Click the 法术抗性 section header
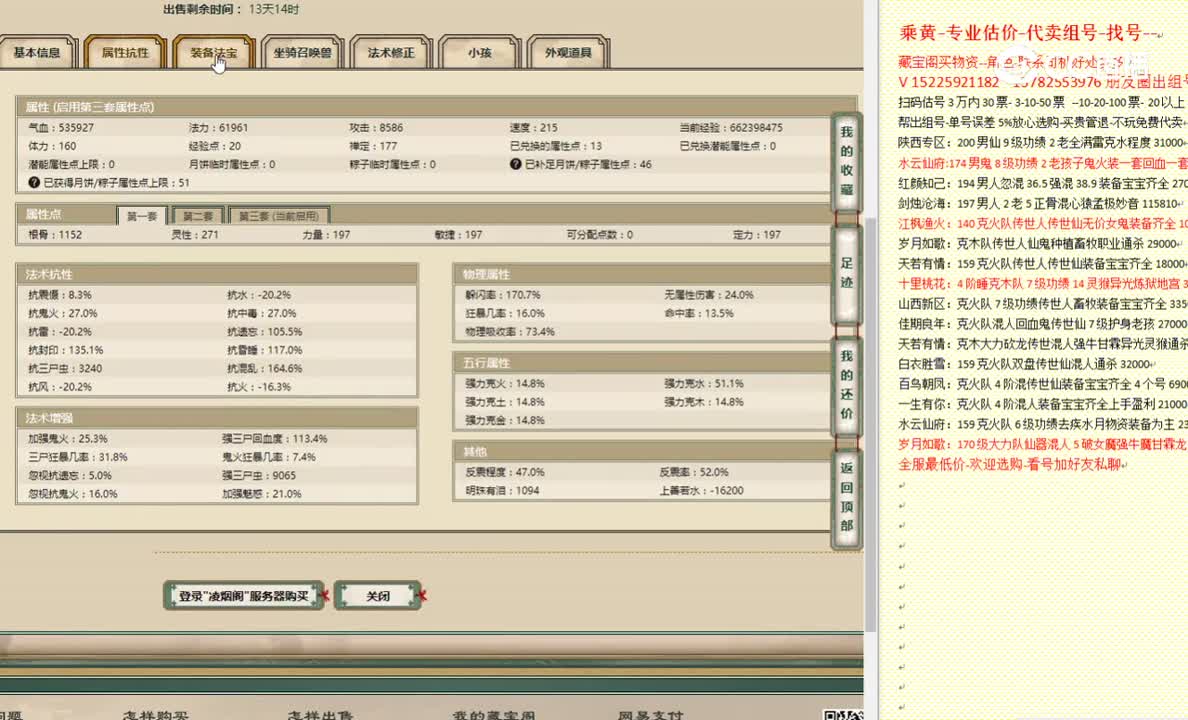The width and height of the screenshot is (1188, 720). [x=217, y=274]
